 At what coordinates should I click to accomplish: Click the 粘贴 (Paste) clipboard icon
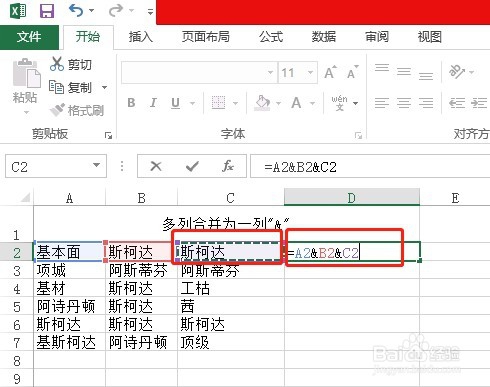coord(26,74)
